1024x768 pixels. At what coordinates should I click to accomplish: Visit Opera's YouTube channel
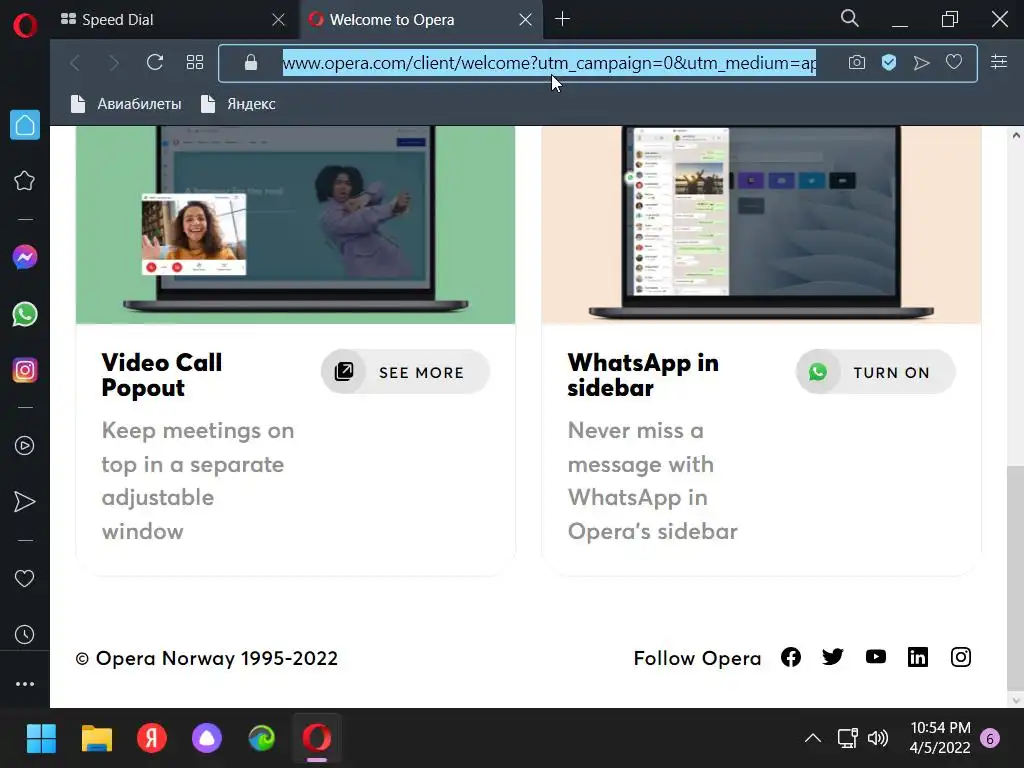tap(876, 657)
